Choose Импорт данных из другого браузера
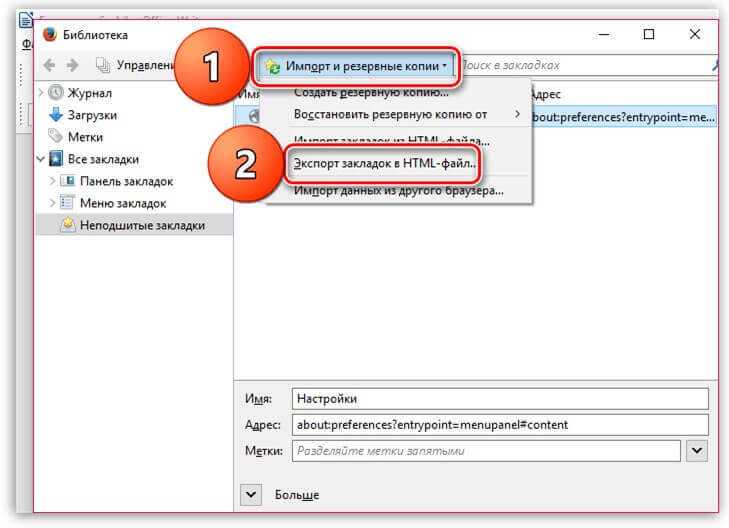 click(x=398, y=191)
